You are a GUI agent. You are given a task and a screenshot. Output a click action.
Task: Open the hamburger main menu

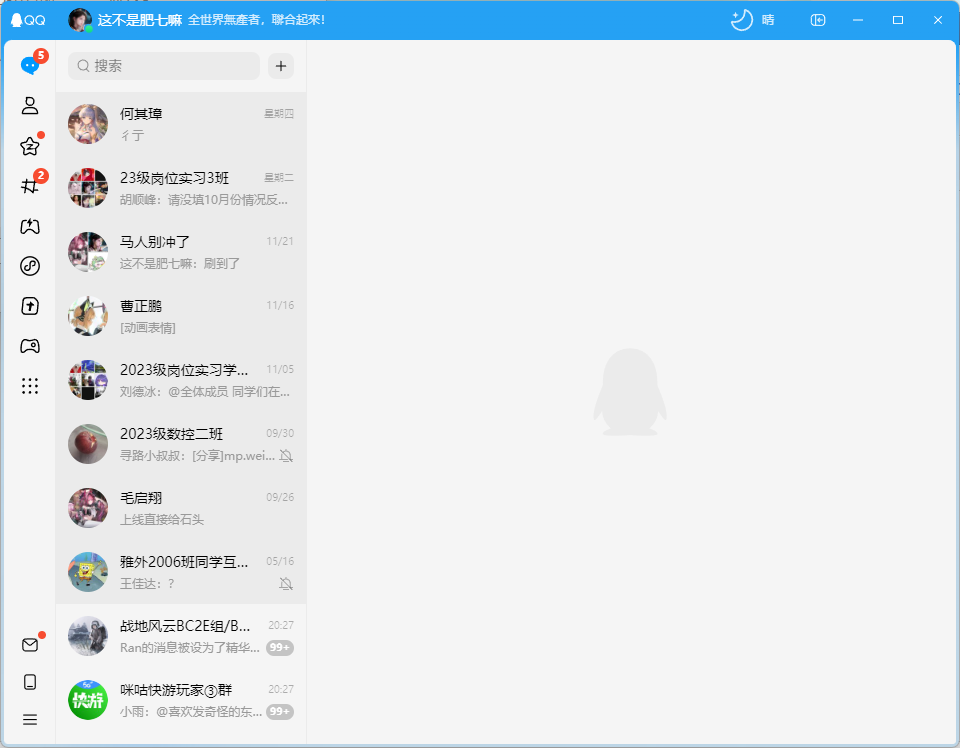(30, 719)
